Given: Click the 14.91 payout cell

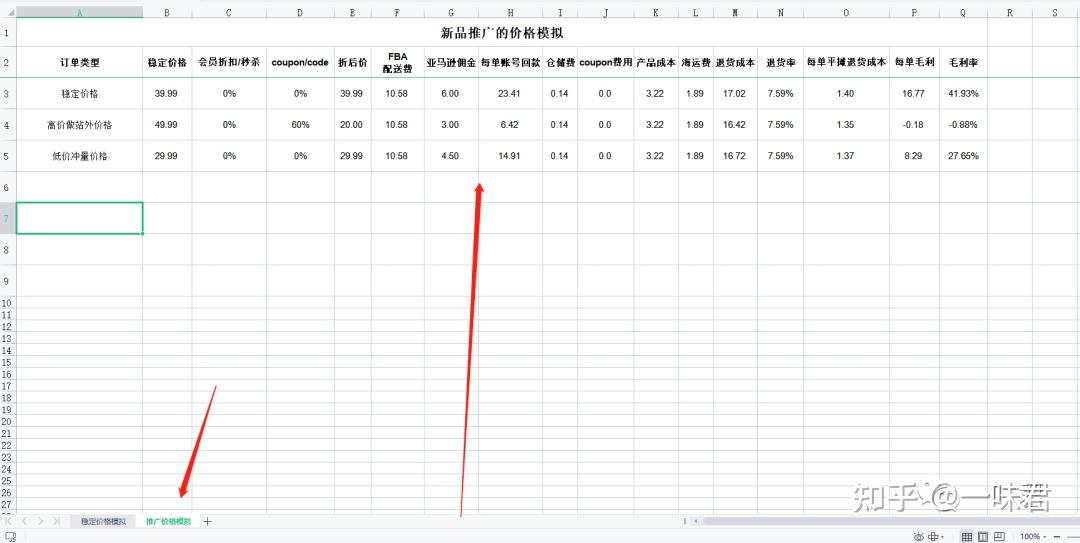Looking at the screenshot, I should [x=510, y=156].
